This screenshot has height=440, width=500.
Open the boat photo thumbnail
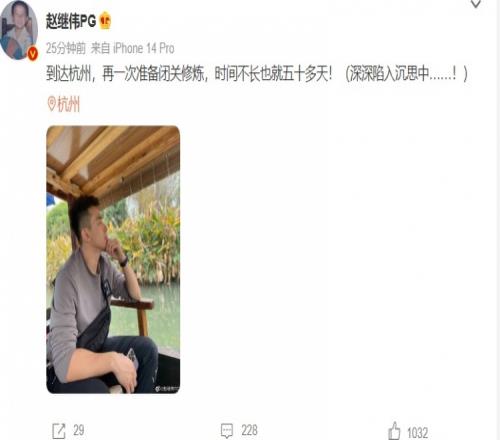tap(113, 259)
